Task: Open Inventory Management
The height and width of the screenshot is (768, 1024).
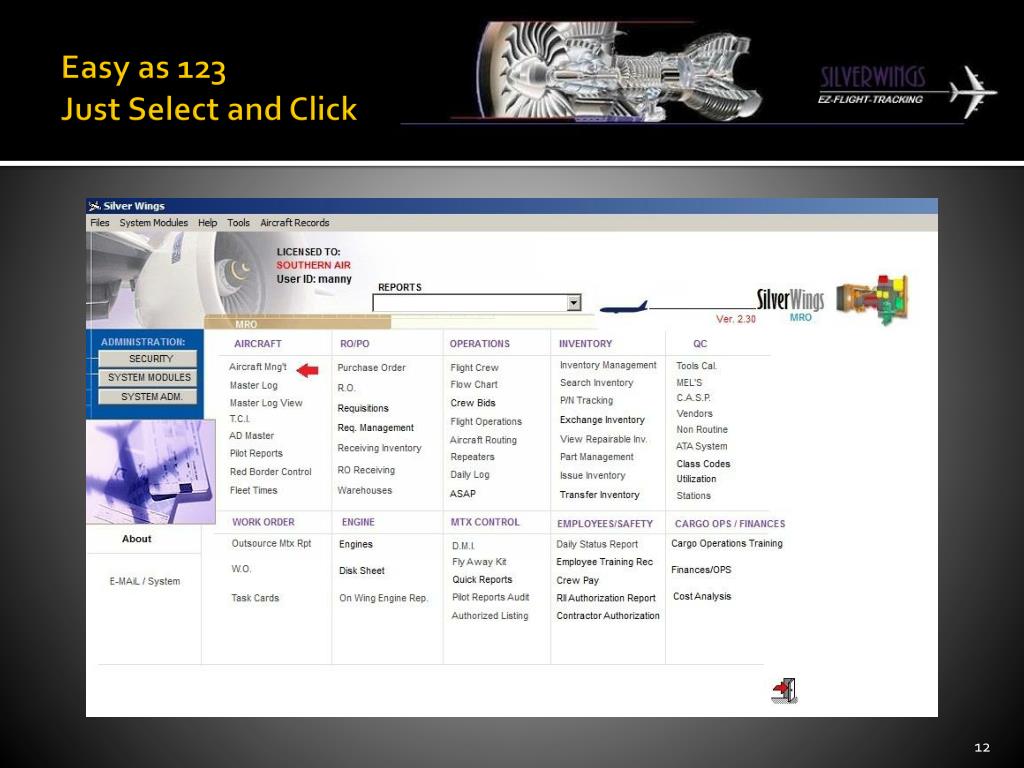Action: point(608,365)
